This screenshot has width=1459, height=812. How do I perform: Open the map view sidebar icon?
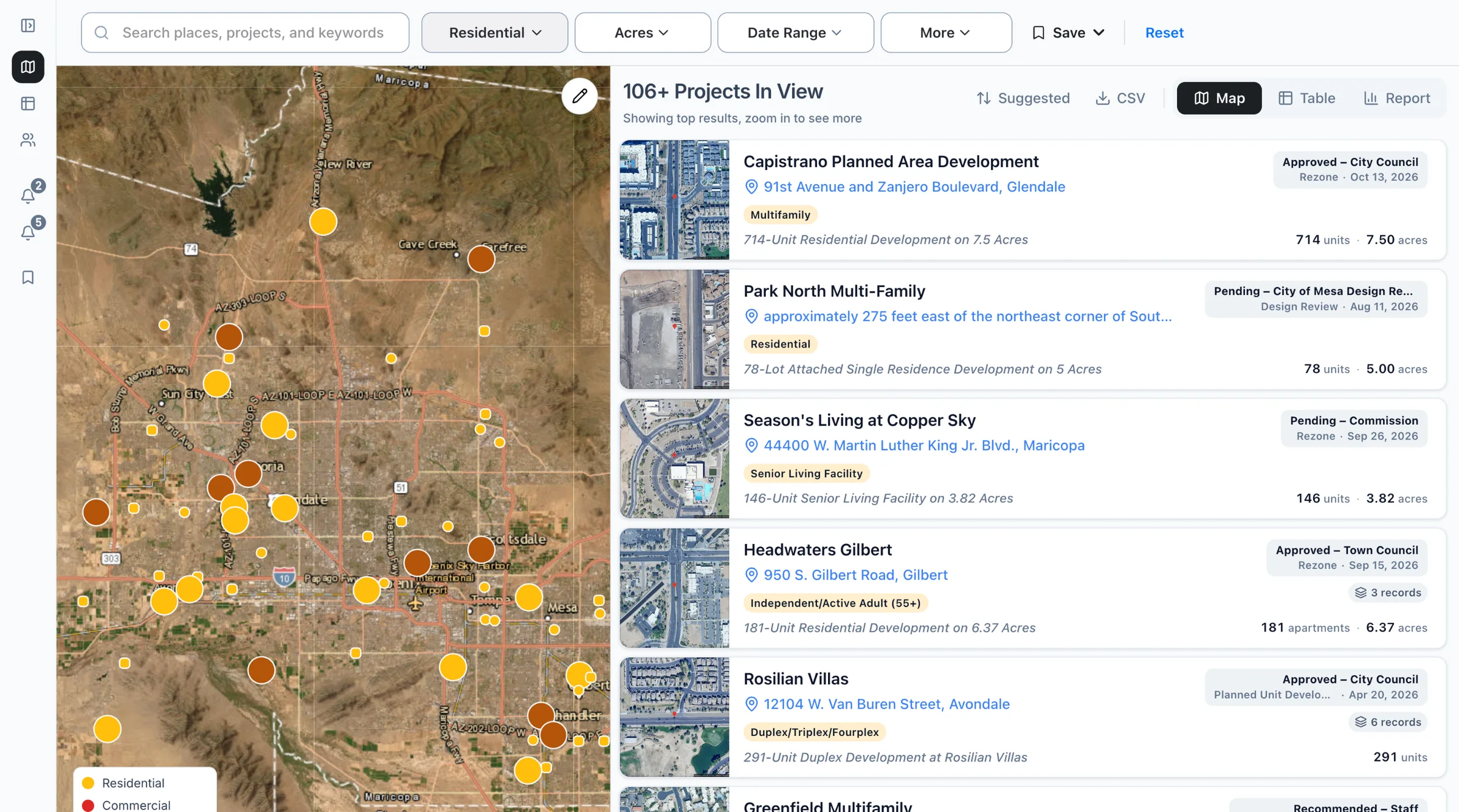pos(28,67)
